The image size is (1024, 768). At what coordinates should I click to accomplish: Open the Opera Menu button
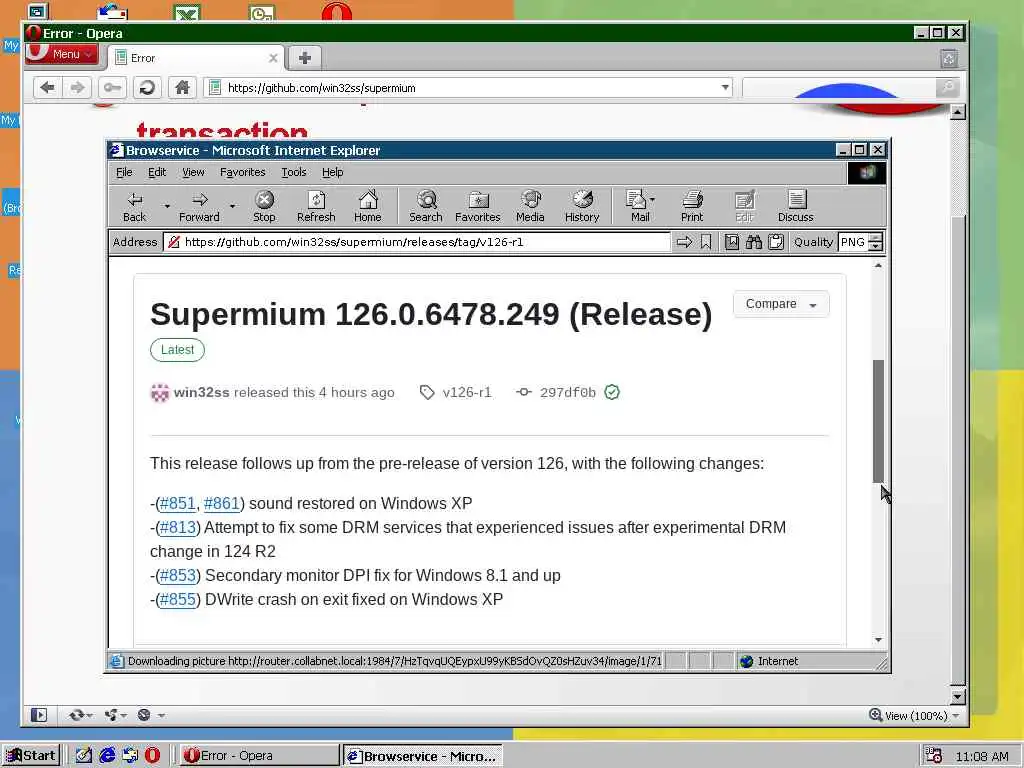pos(62,54)
